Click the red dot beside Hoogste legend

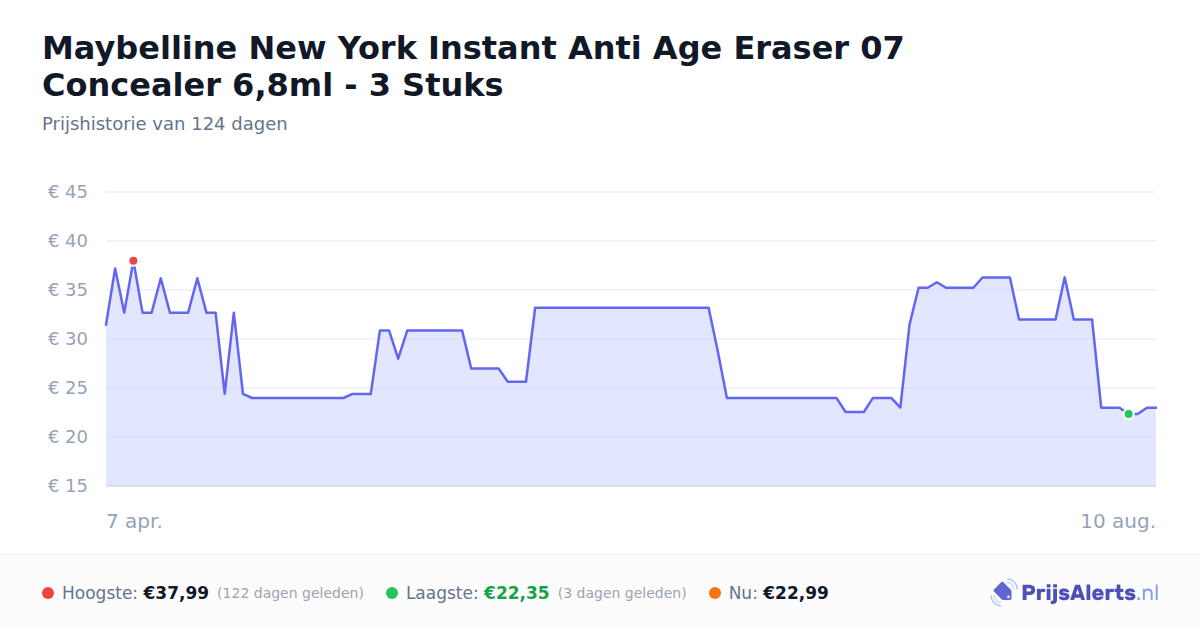pos(48,593)
